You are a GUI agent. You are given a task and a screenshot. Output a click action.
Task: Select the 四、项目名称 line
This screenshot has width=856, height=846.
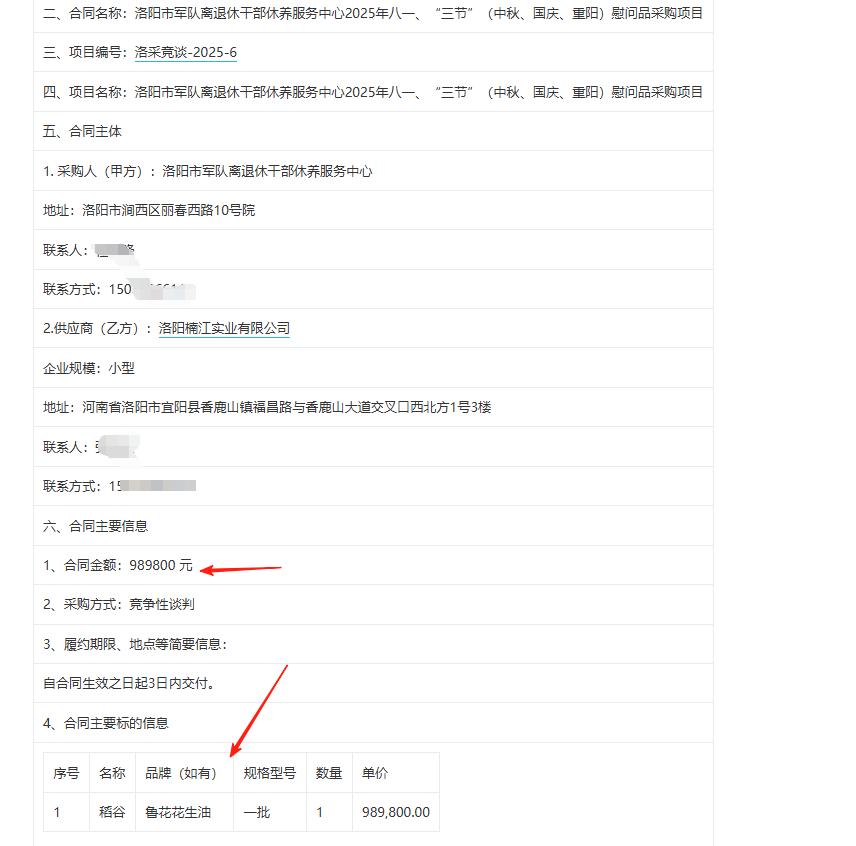pos(373,92)
